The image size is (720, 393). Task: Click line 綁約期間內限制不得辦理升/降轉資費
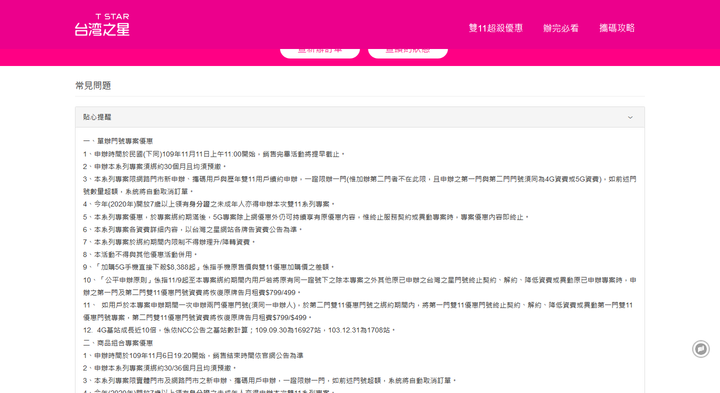169,242
